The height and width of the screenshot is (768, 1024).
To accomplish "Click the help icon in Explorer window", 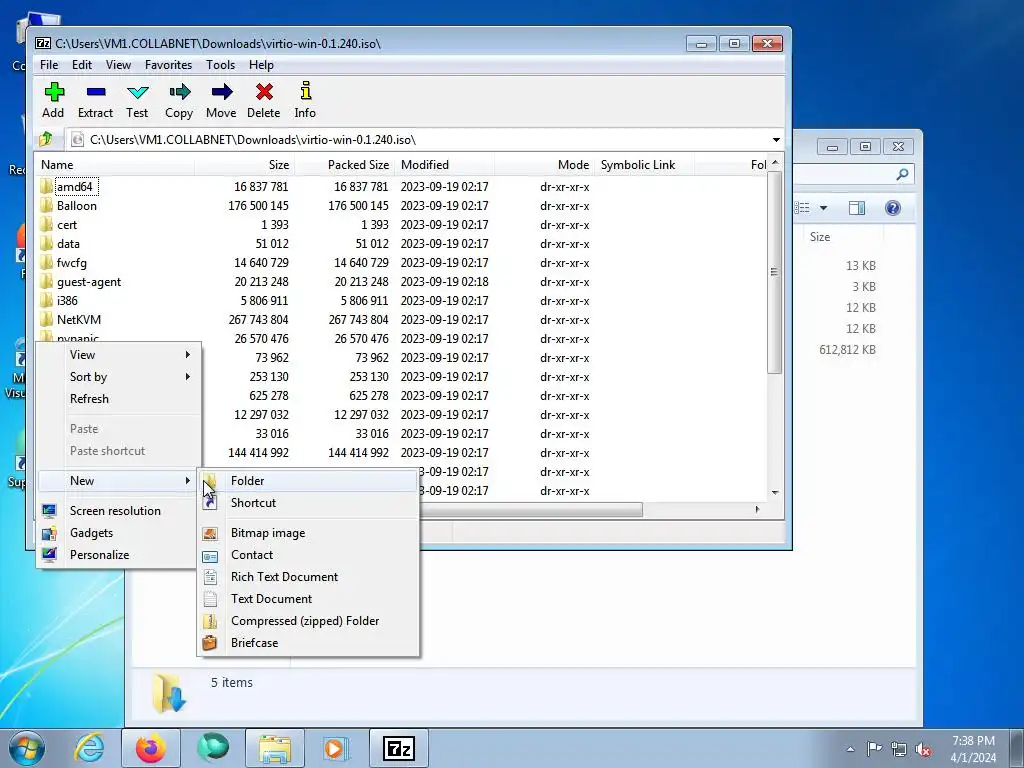I will pyautogui.click(x=893, y=208).
